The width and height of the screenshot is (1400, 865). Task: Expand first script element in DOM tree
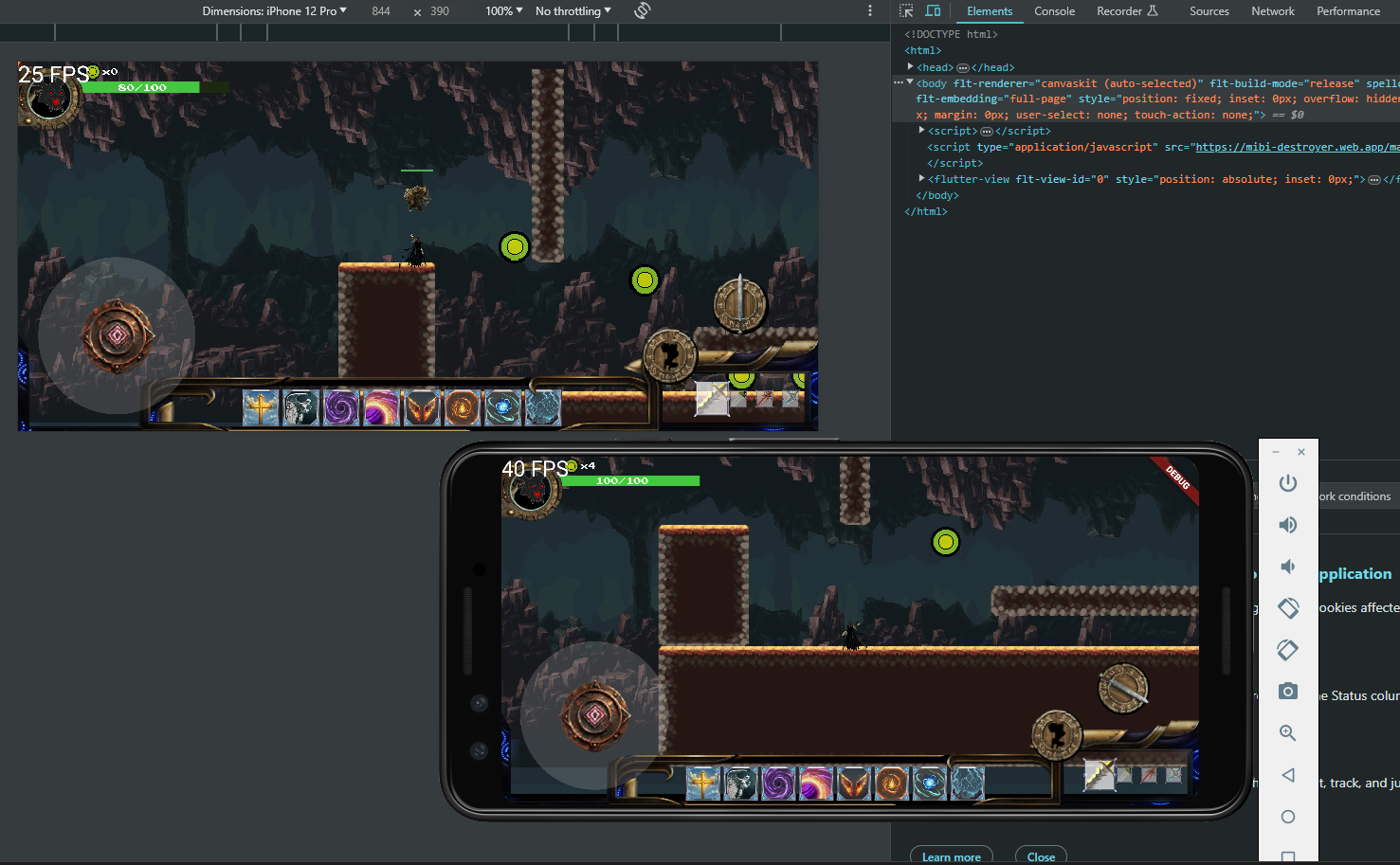click(x=921, y=130)
